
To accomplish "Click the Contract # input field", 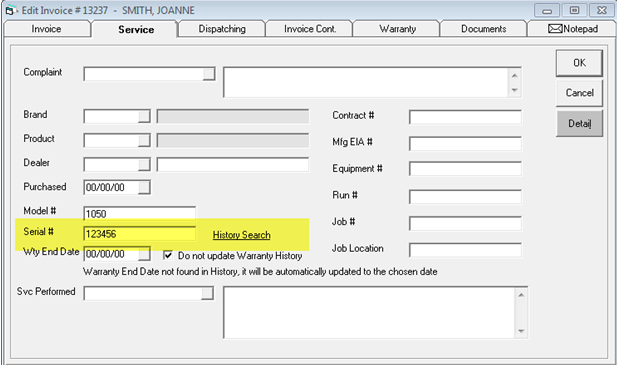I will pyautogui.click(x=466, y=117).
